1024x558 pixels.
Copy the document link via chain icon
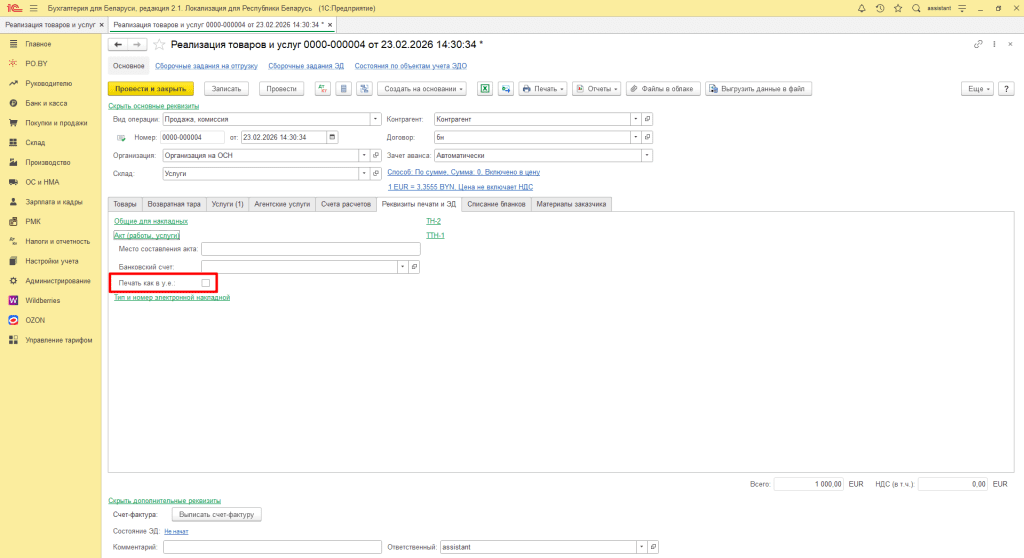[x=977, y=45]
